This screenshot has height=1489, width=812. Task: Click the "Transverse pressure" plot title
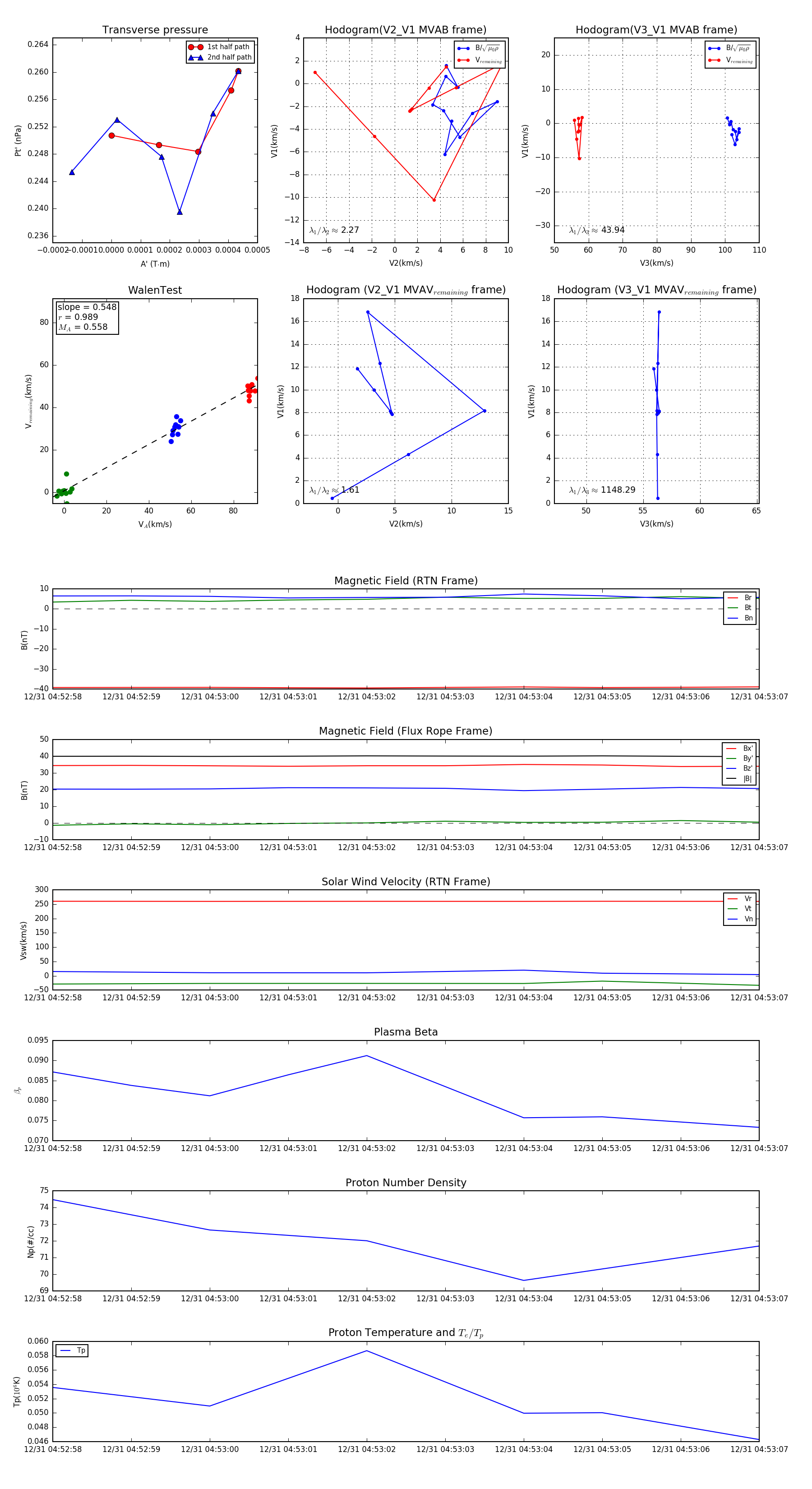pos(155,30)
